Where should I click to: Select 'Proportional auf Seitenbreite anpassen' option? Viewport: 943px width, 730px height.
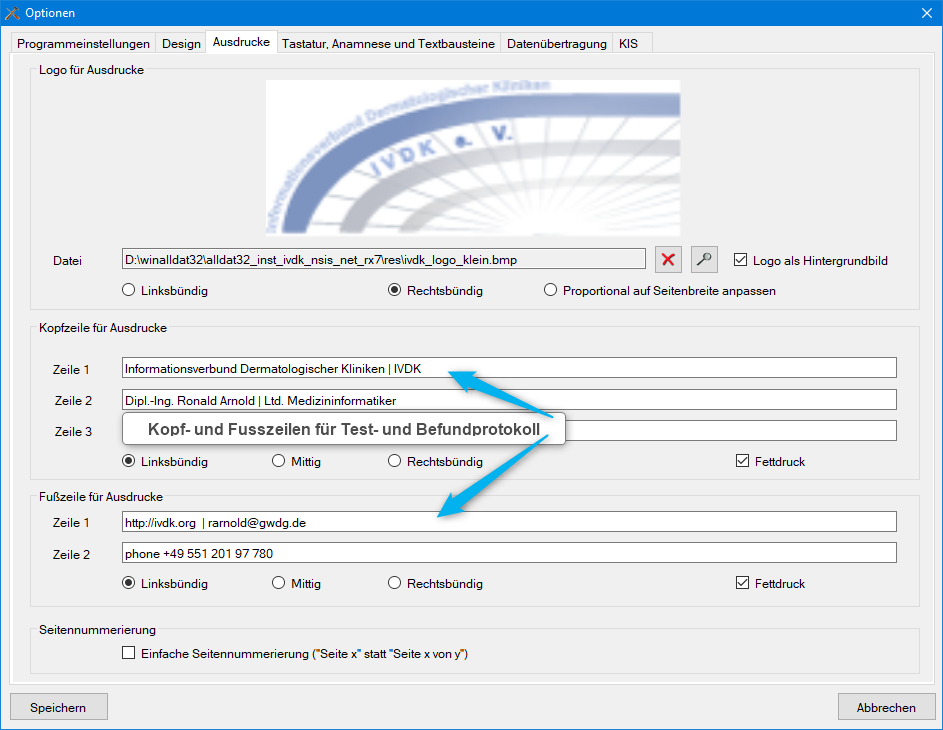pos(551,290)
